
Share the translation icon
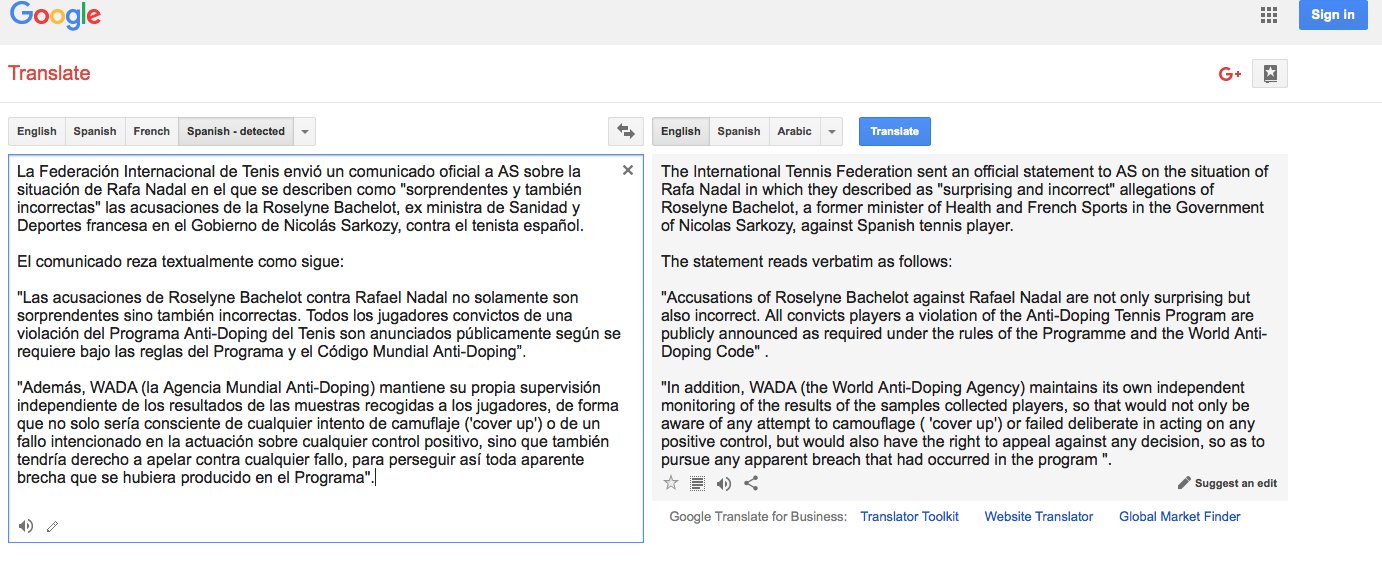point(752,483)
